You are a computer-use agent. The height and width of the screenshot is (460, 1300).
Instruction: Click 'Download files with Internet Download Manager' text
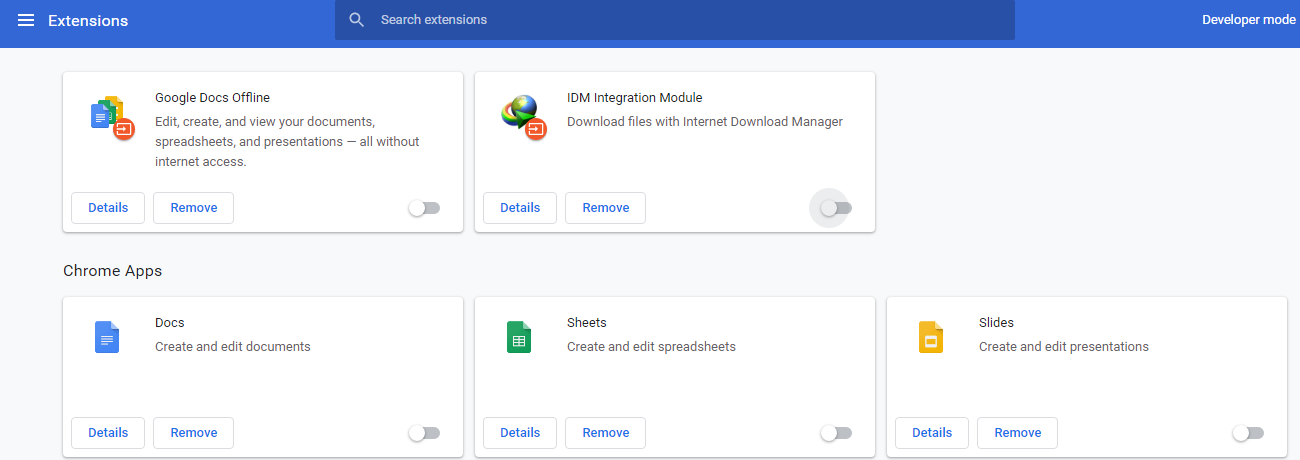coord(705,122)
